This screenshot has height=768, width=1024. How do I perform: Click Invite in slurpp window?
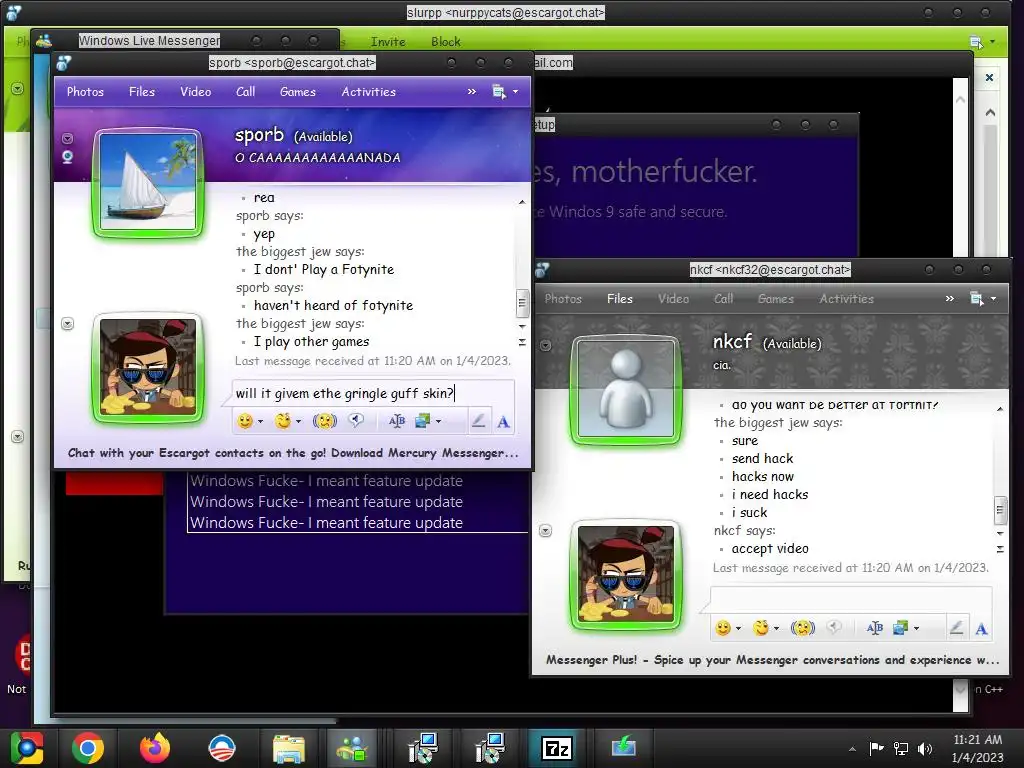coord(388,42)
